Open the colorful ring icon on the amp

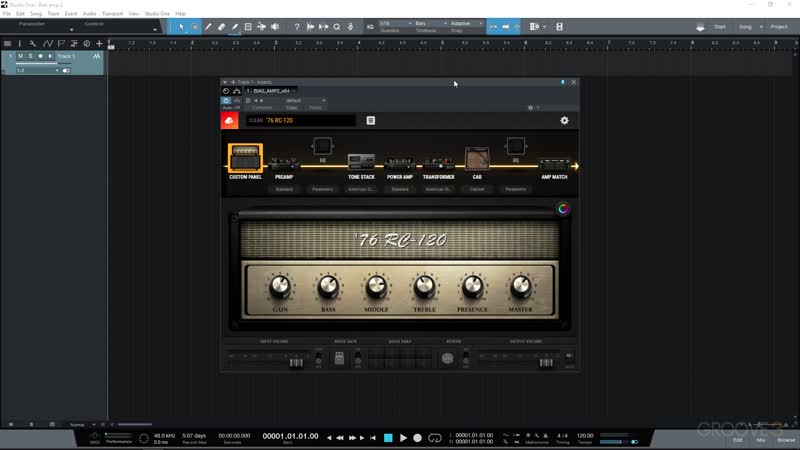coord(563,209)
